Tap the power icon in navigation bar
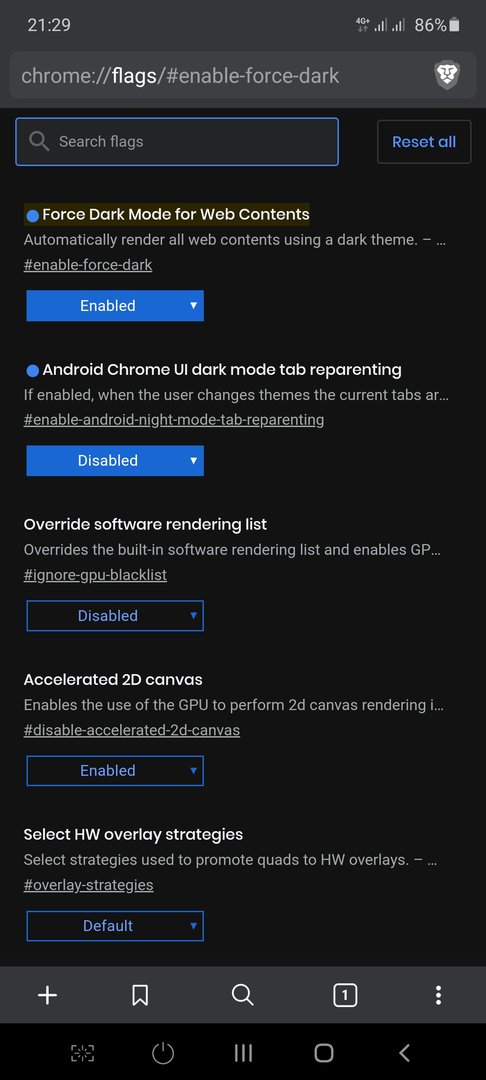 [x=162, y=1052]
